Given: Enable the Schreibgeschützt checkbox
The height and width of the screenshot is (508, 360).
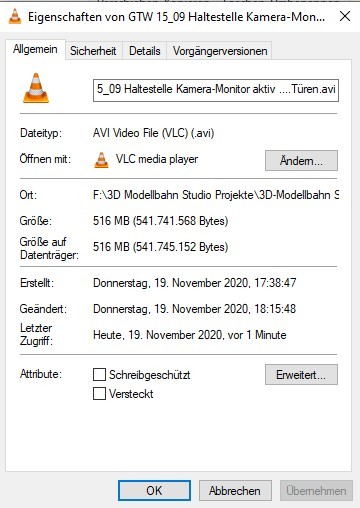Looking at the screenshot, I should (x=99, y=374).
